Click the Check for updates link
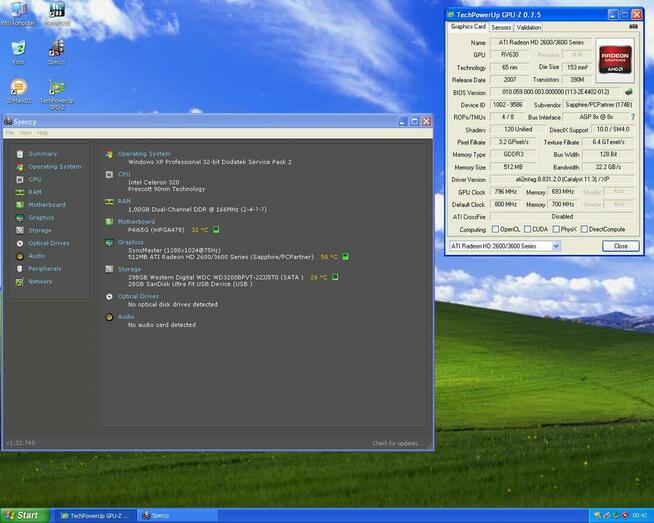 tap(398, 443)
